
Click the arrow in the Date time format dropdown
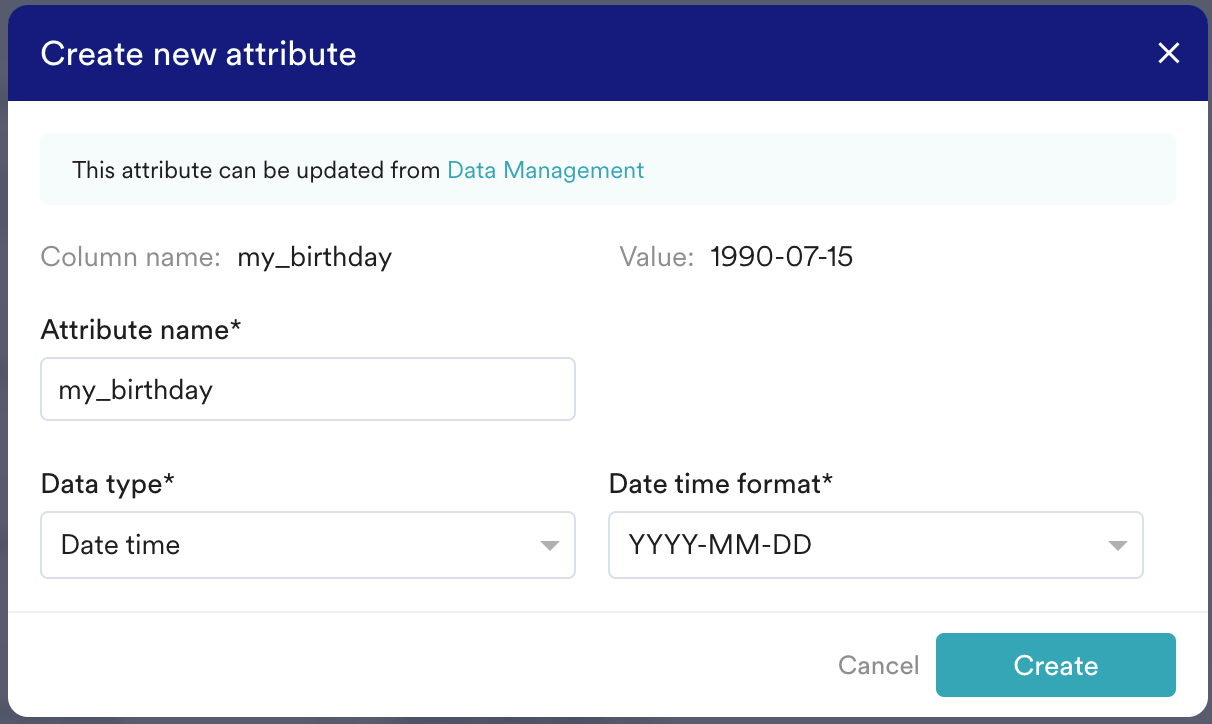click(x=1117, y=546)
